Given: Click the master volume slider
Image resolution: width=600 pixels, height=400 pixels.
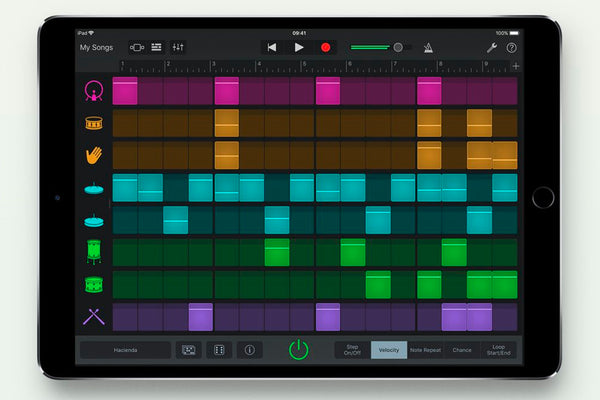Looking at the screenshot, I should (397, 47).
